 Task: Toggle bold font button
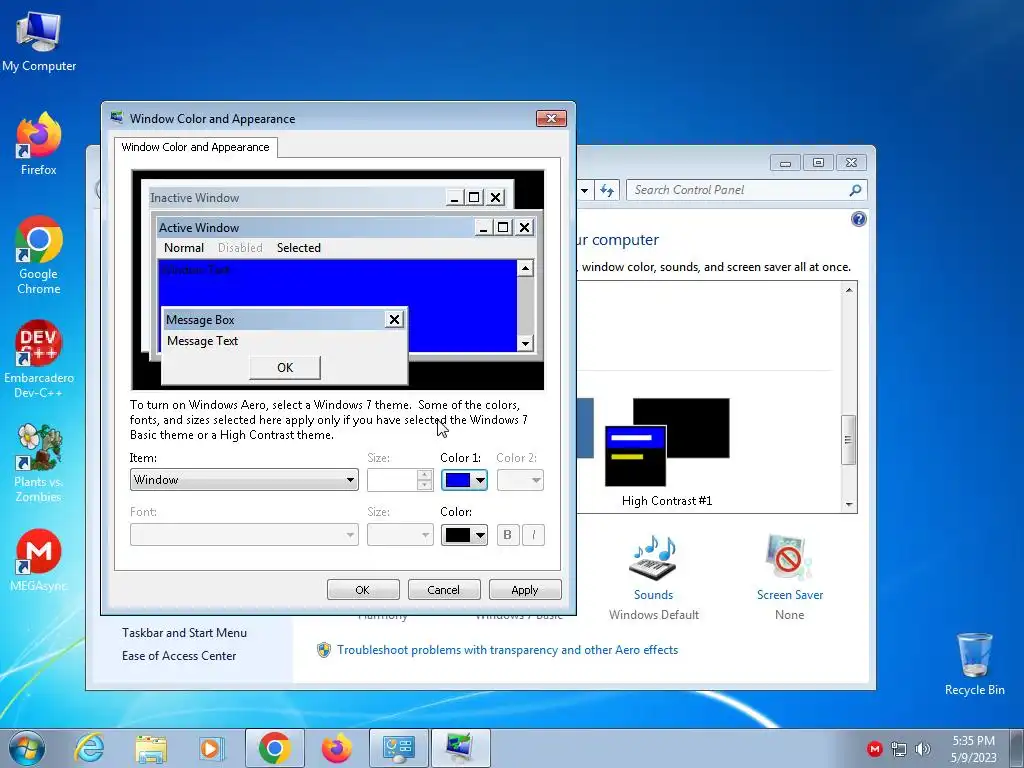pyautogui.click(x=507, y=536)
